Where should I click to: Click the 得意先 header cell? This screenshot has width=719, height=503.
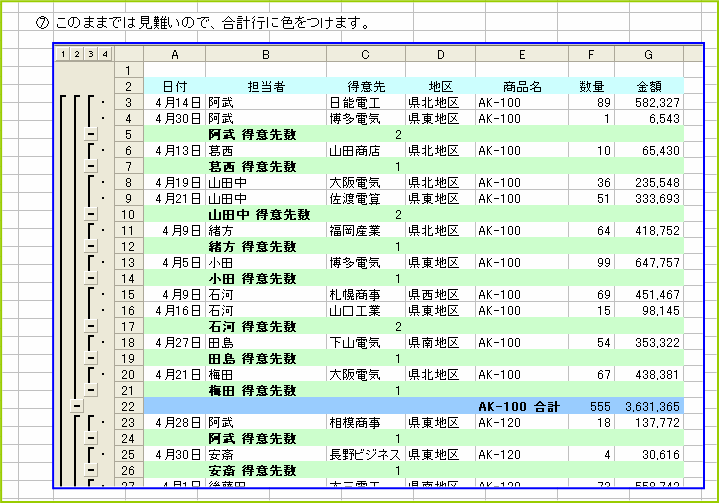pyautogui.click(x=365, y=86)
